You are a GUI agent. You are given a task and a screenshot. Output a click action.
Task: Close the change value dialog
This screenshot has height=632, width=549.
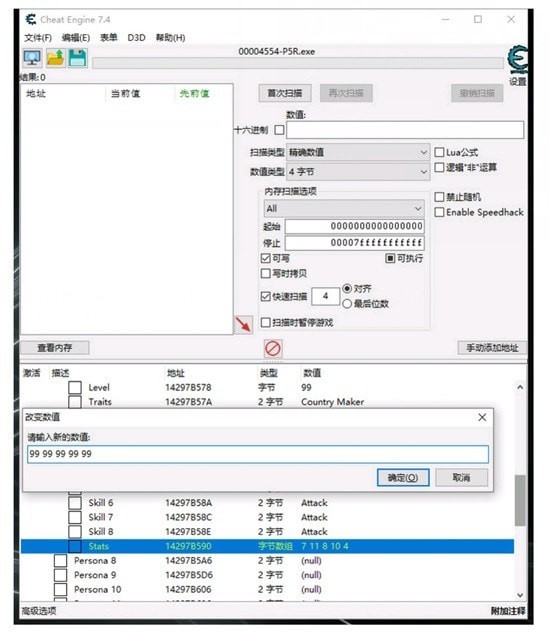[482, 417]
